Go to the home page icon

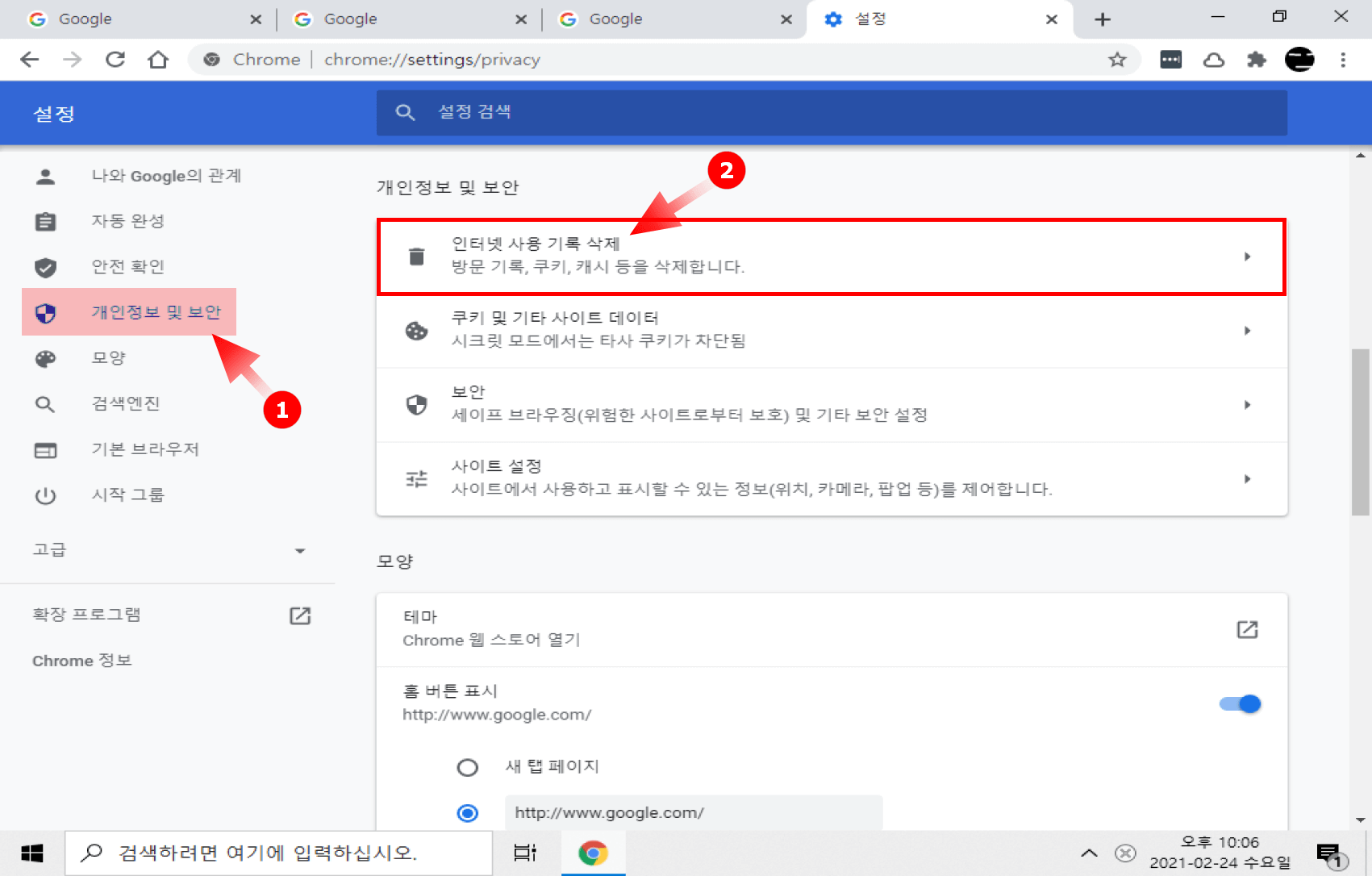[x=158, y=59]
